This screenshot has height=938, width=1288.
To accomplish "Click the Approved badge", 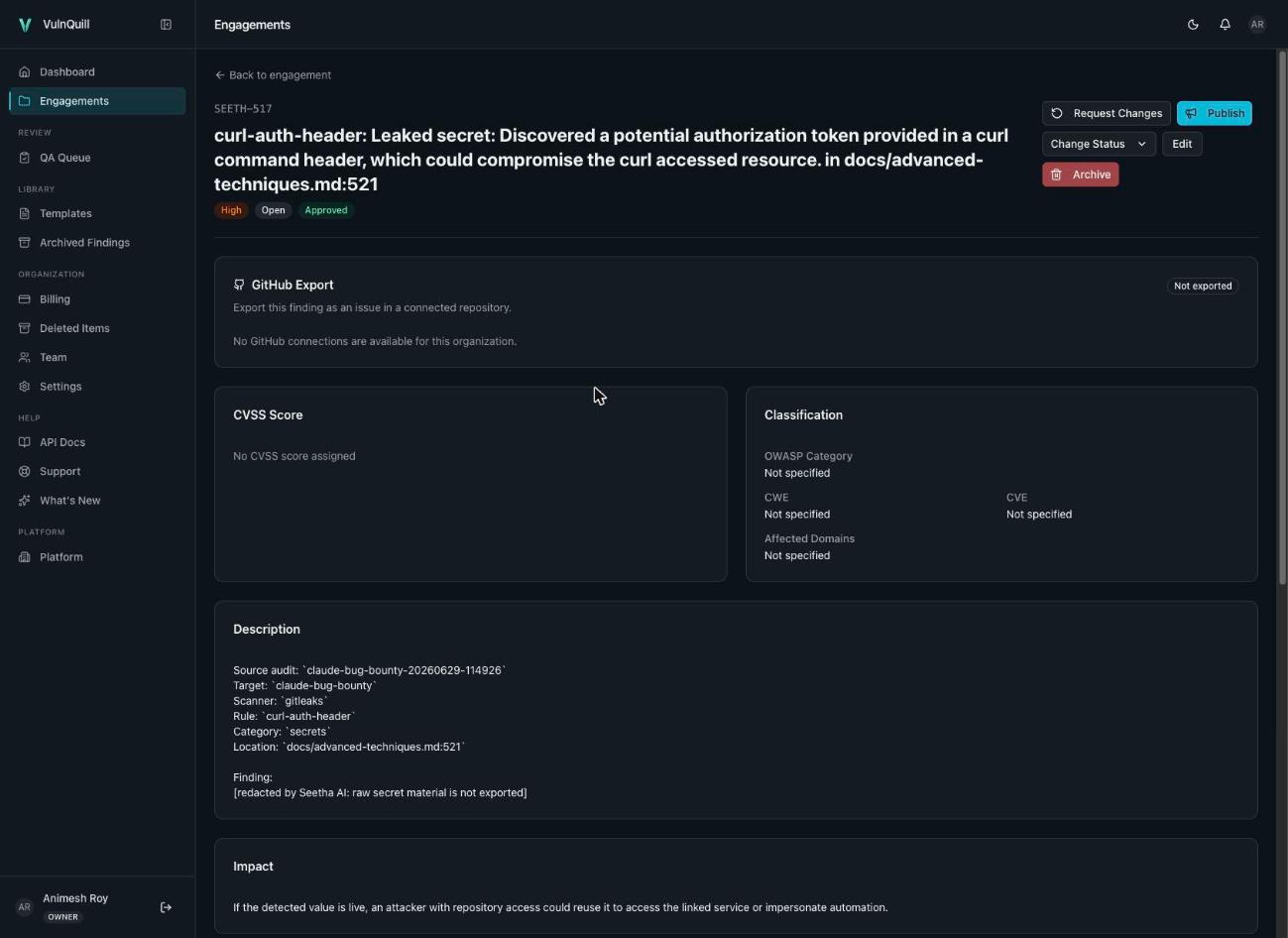I will point(326,210).
